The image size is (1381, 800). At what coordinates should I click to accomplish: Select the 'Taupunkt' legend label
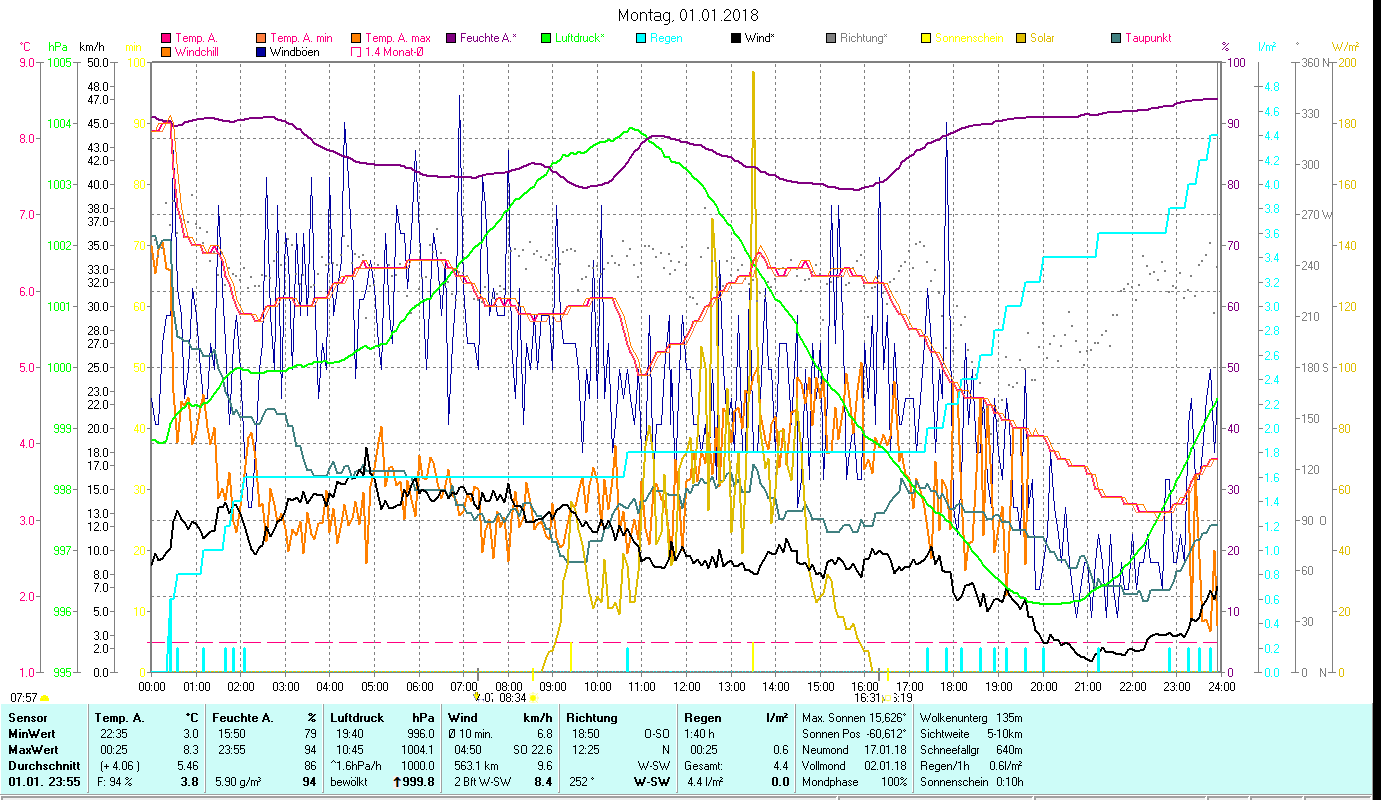pyautogui.click(x=1148, y=38)
